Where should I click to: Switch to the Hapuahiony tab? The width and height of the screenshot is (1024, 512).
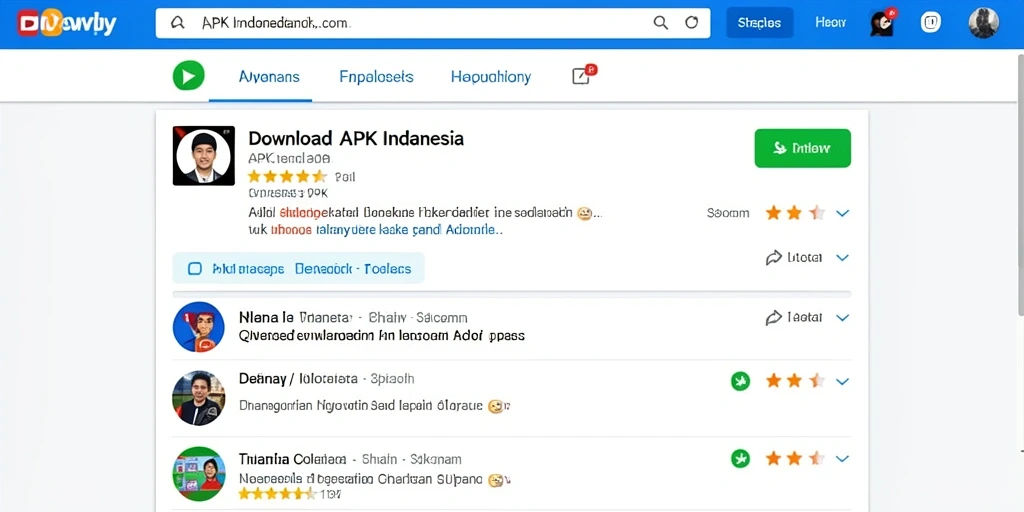491,77
